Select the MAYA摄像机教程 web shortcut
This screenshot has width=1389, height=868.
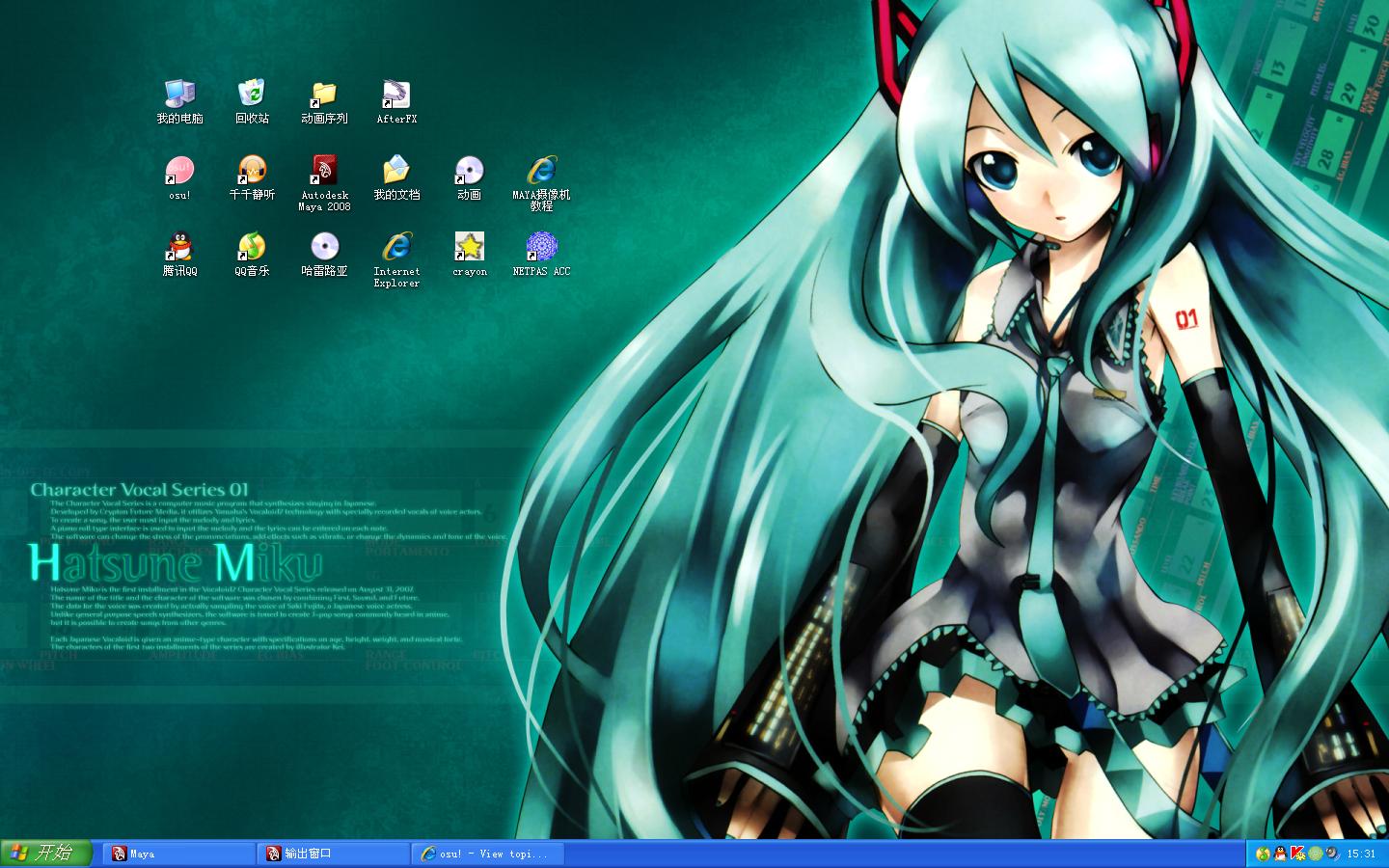541,183
